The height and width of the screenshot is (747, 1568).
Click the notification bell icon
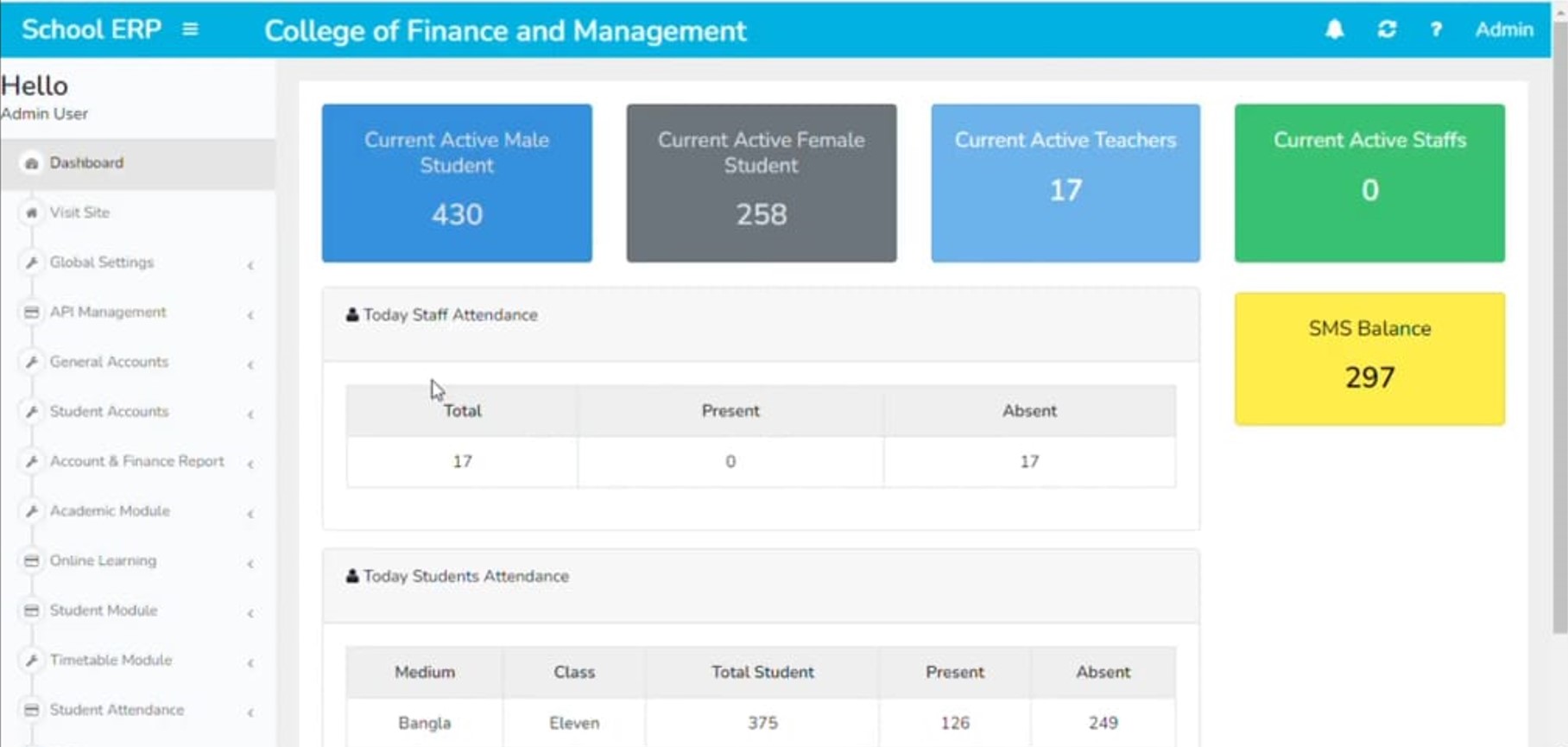point(1334,29)
